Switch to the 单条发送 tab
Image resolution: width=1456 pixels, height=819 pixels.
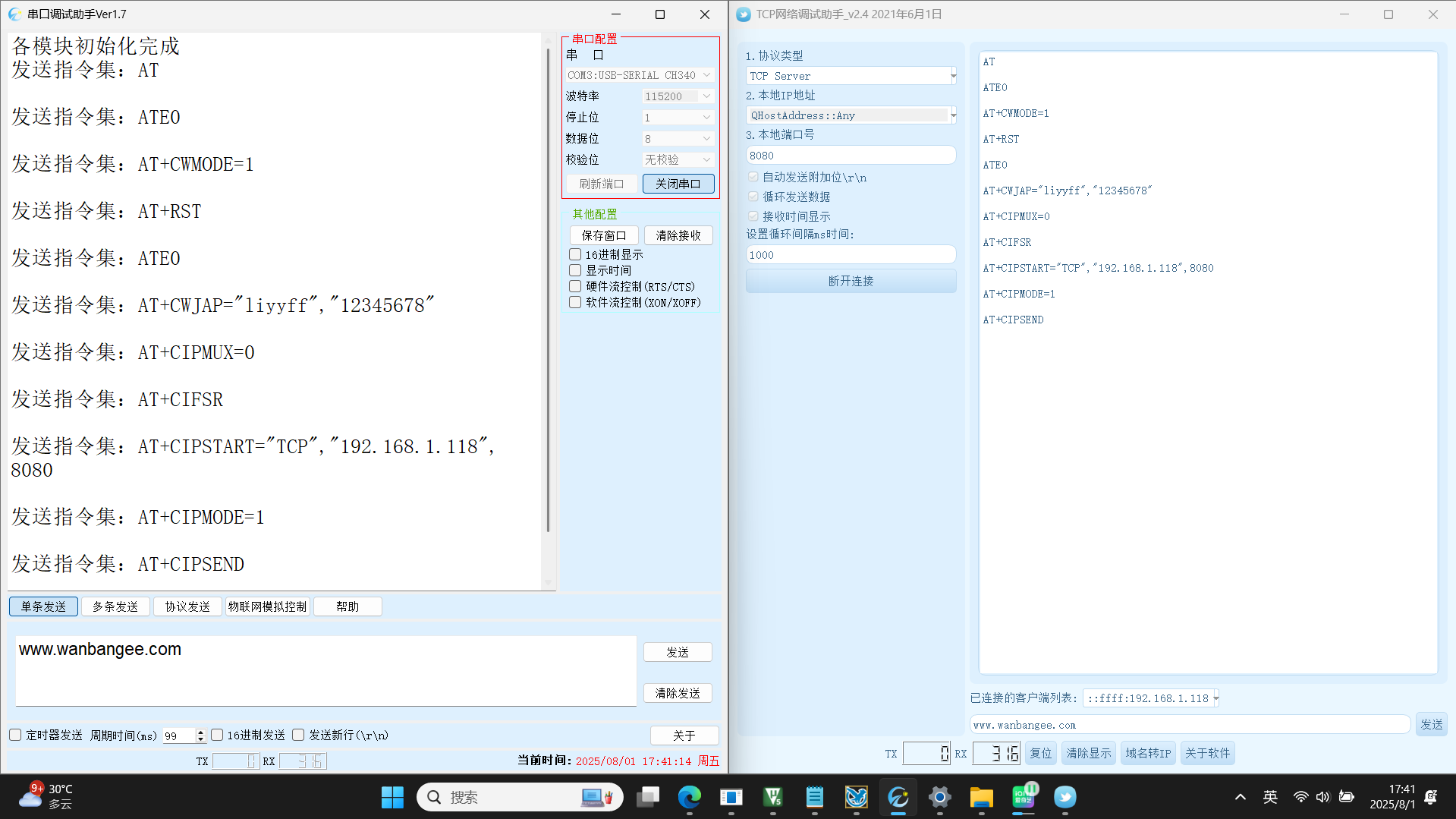coord(43,606)
